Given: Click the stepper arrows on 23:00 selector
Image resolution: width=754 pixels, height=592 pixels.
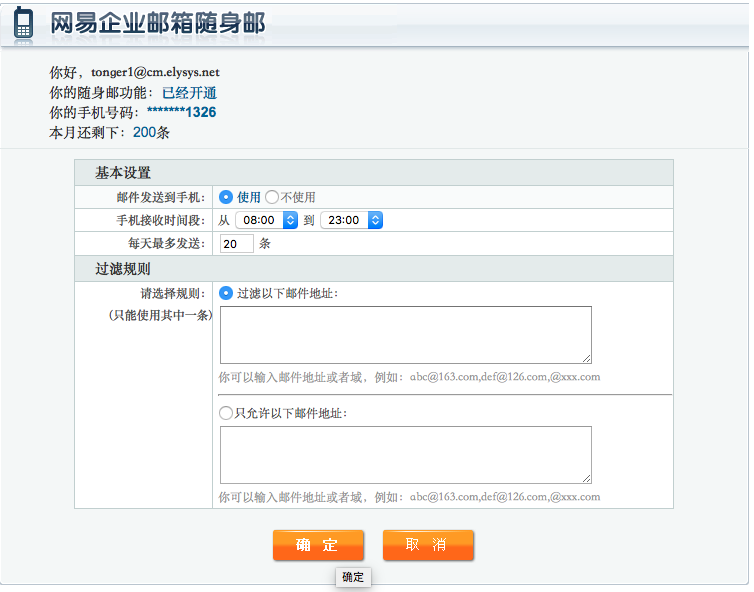Looking at the screenshot, I should pos(376,220).
